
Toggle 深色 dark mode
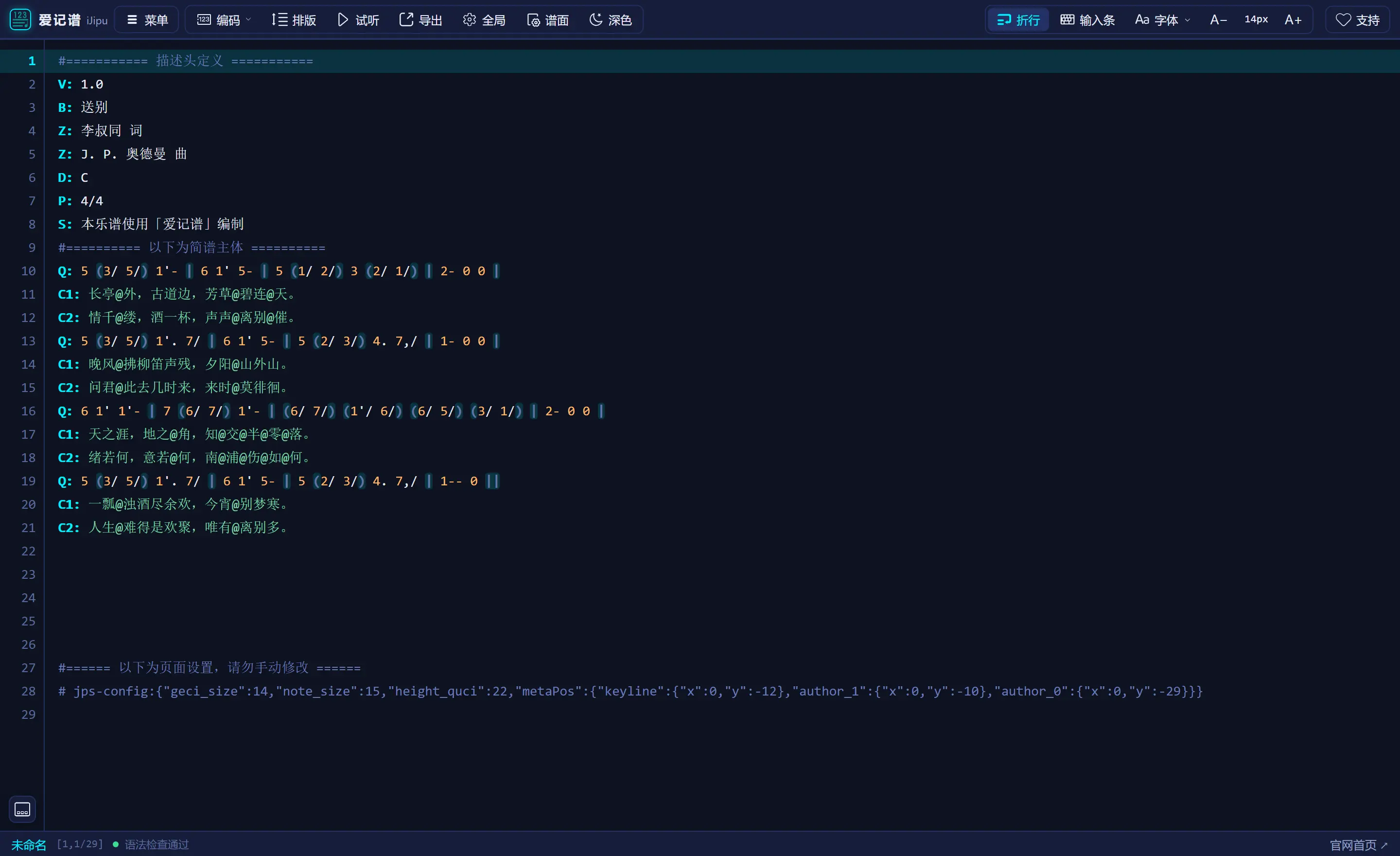pos(611,20)
